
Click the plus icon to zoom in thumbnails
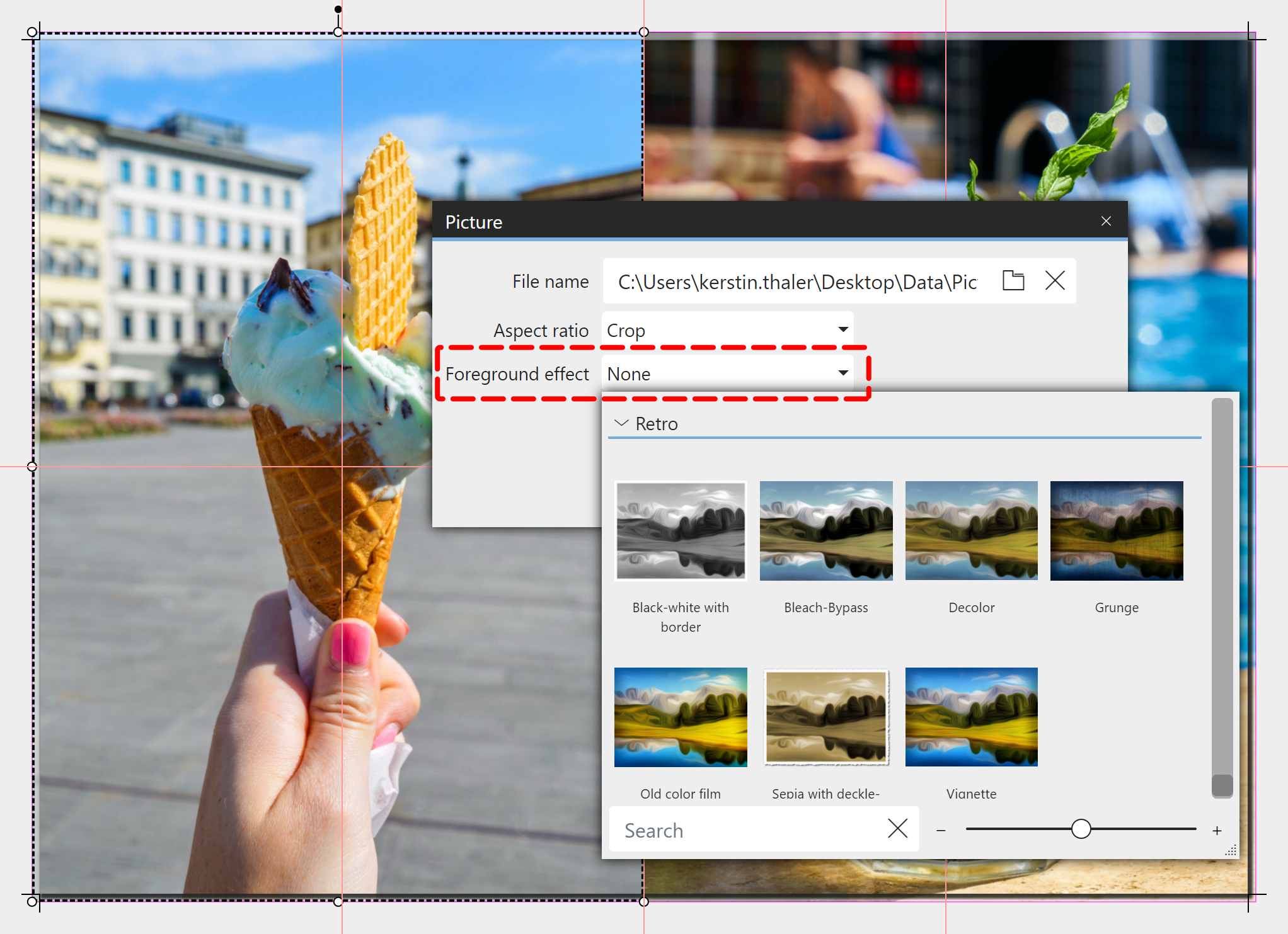click(x=1217, y=830)
